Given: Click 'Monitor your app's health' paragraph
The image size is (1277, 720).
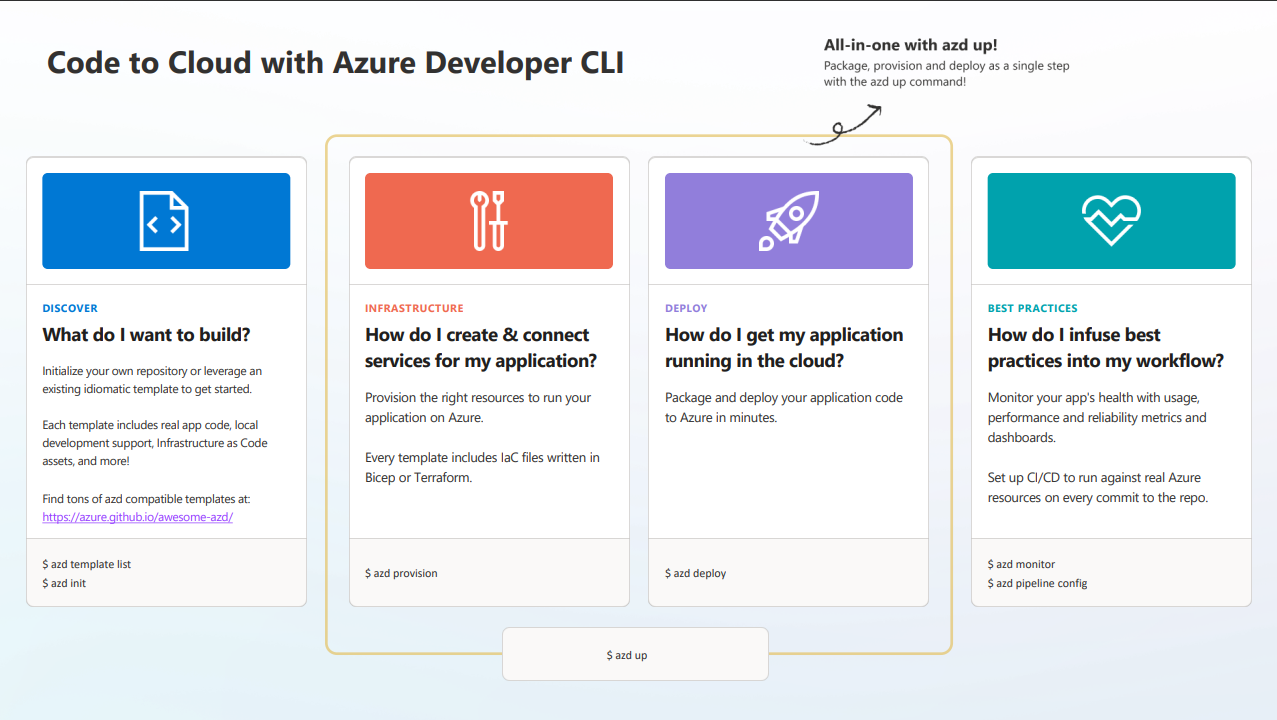Looking at the screenshot, I should [1097, 417].
